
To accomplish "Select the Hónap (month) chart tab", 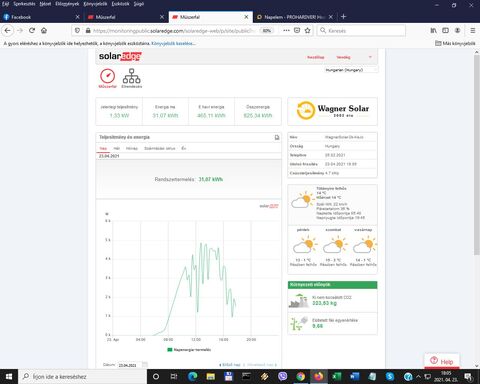I will tap(132, 148).
